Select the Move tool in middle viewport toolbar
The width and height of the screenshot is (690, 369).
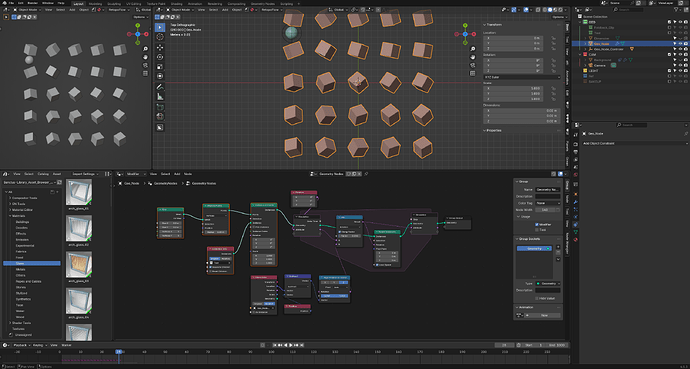tap(160, 47)
